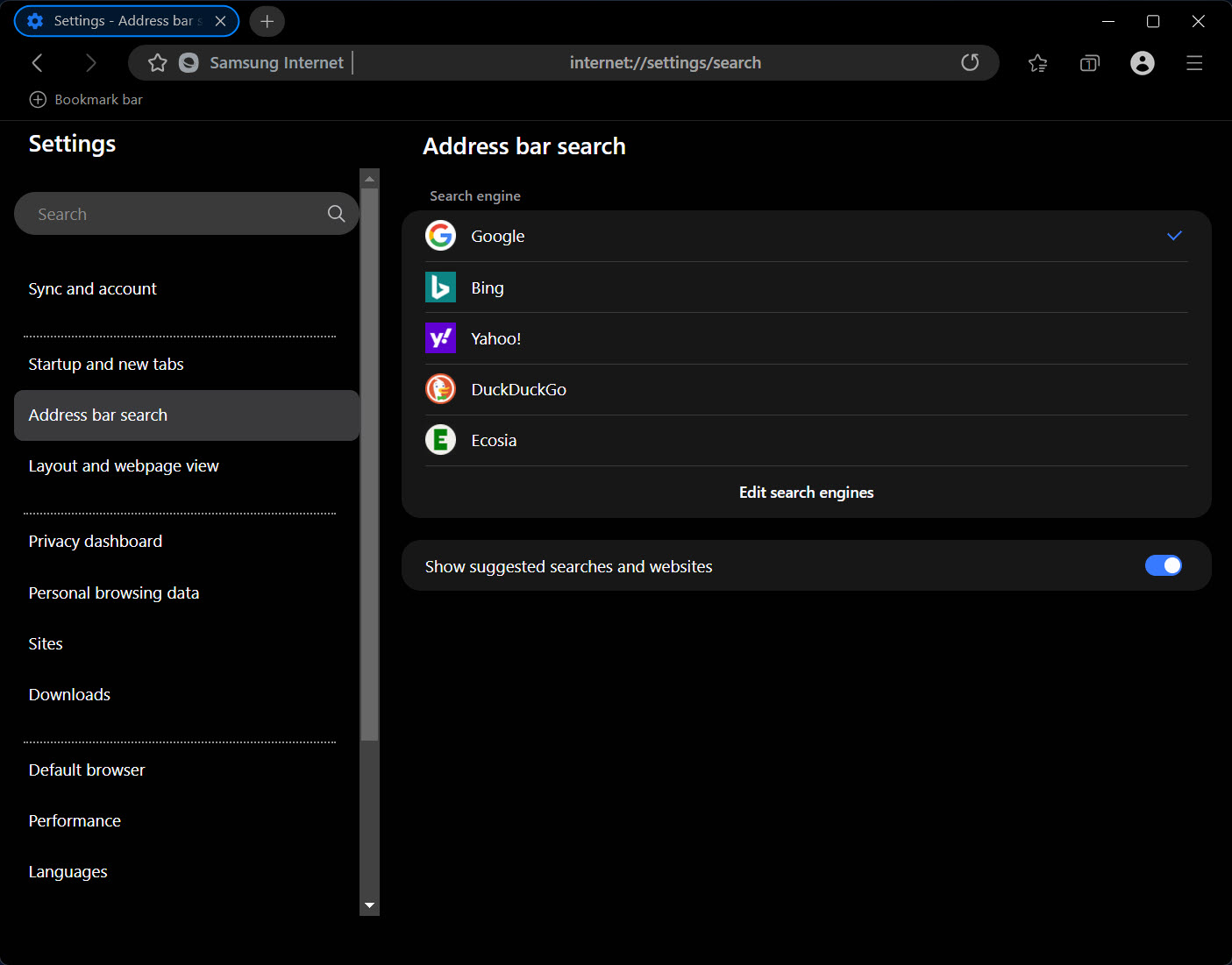
Task: Add to Bookmark bar plus icon
Action: coord(38,100)
